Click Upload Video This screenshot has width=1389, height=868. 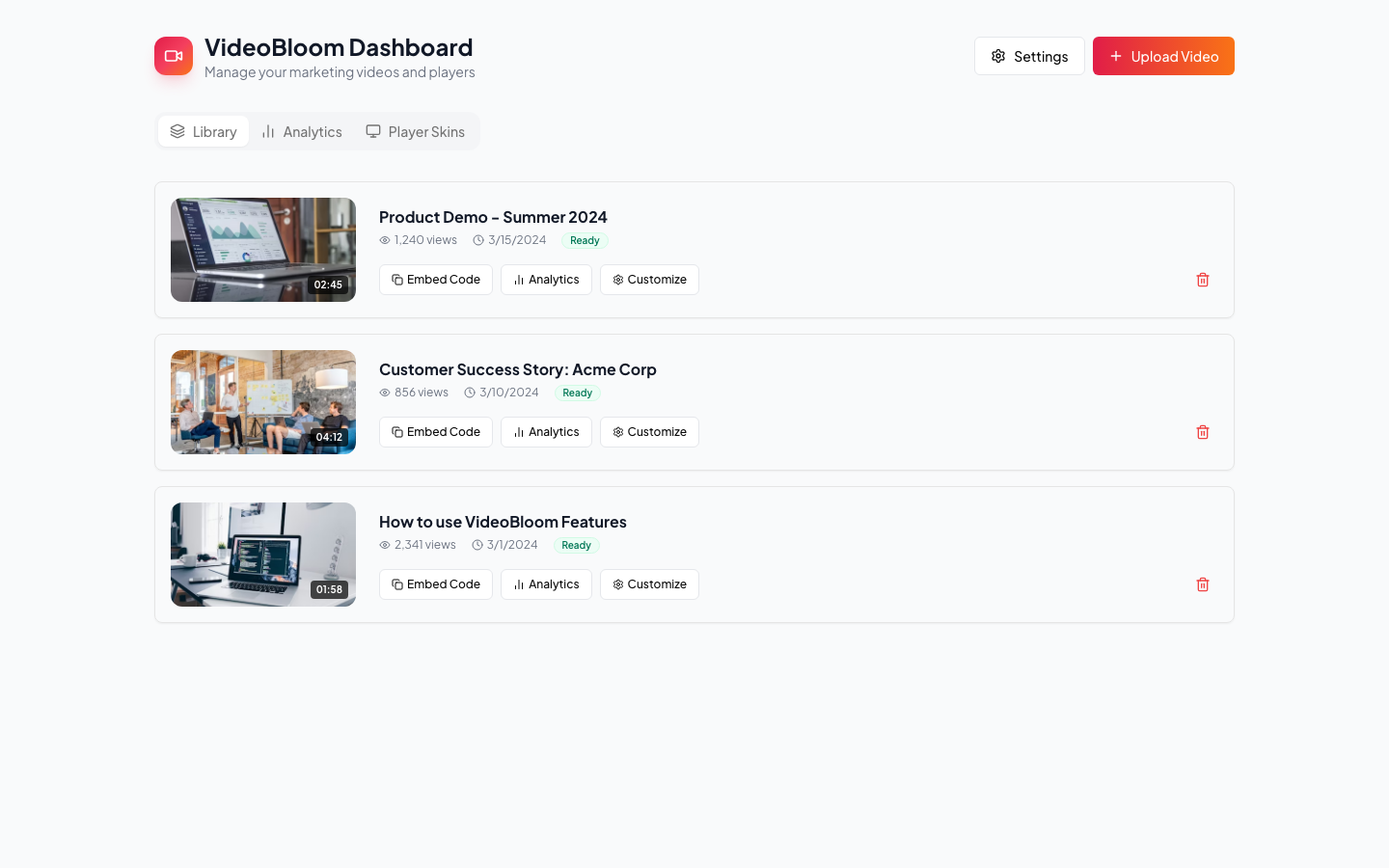tap(1163, 56)
